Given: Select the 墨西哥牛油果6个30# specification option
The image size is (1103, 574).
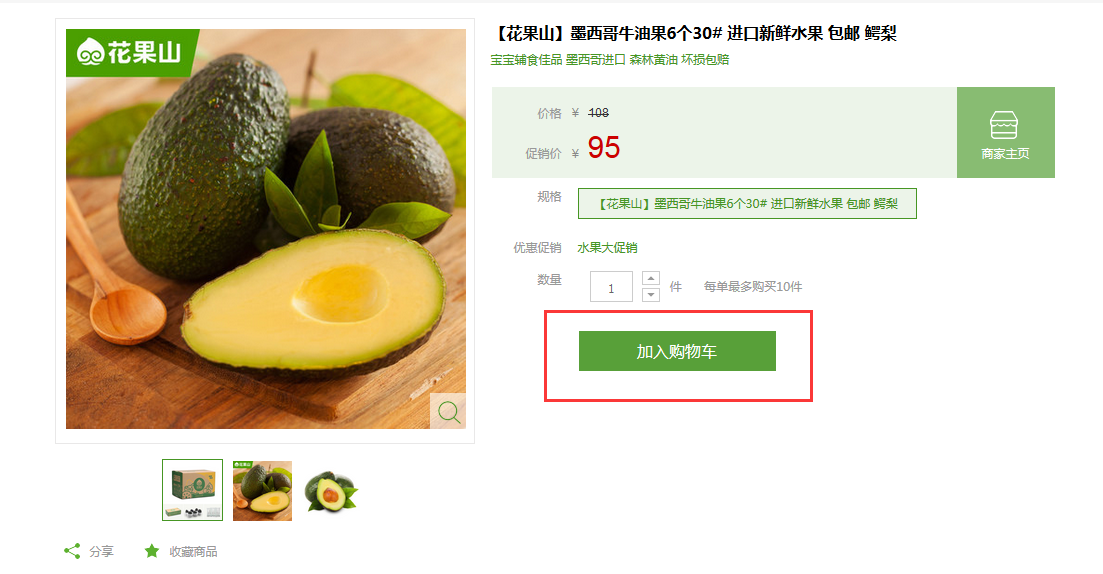Looking at the screenshot, I should [x=747, y=203].
